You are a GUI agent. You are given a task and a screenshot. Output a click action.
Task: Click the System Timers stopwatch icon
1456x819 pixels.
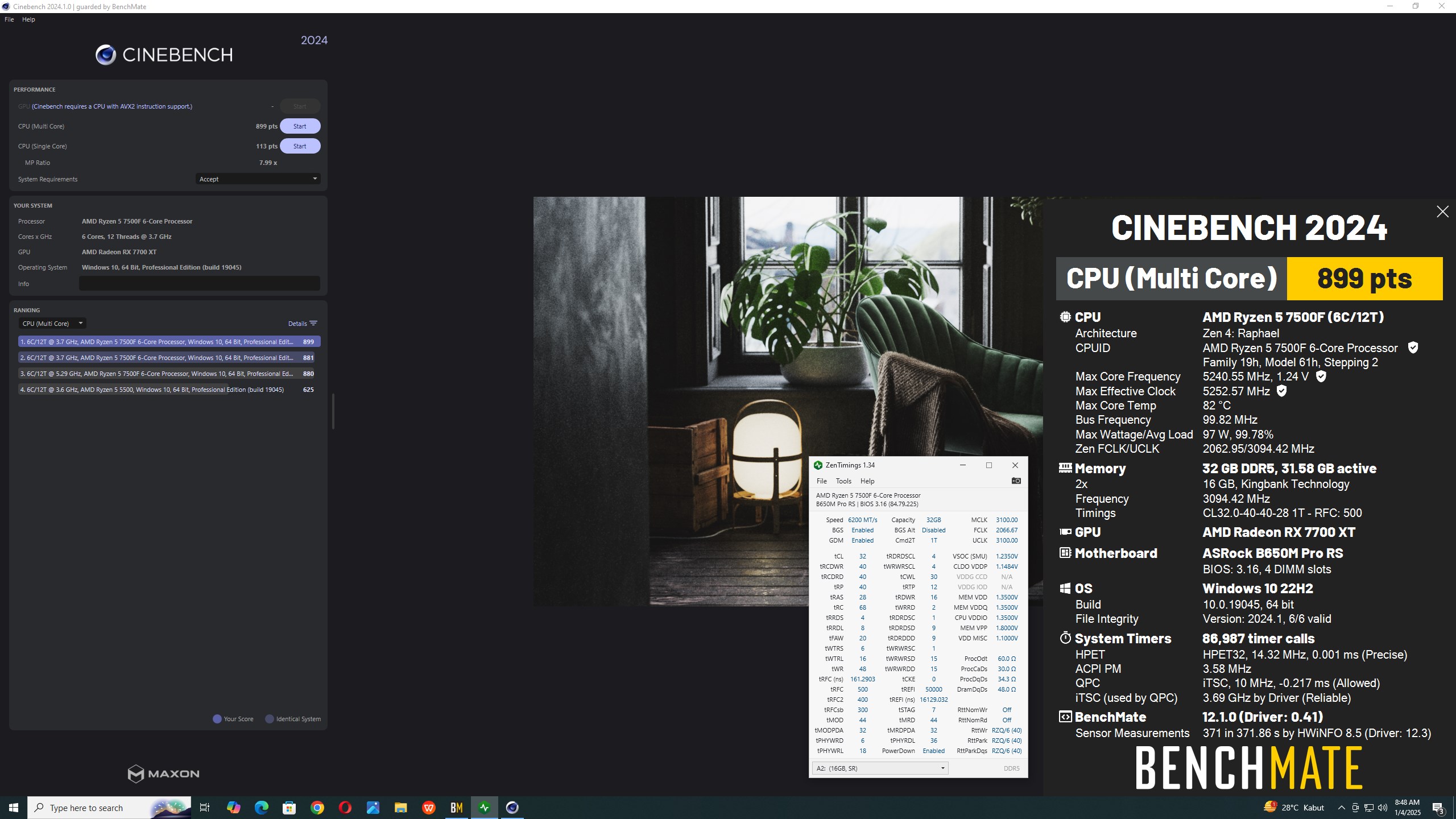[1065, 638]
